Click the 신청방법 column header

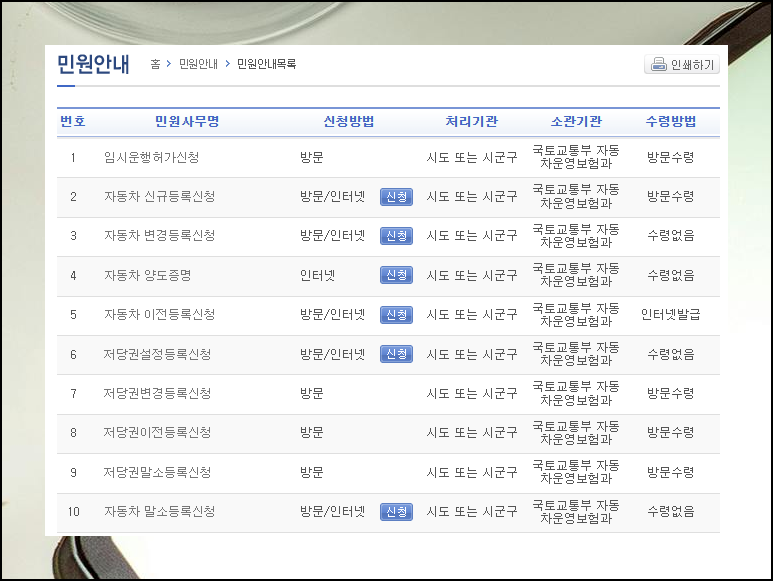click(349, 121)
